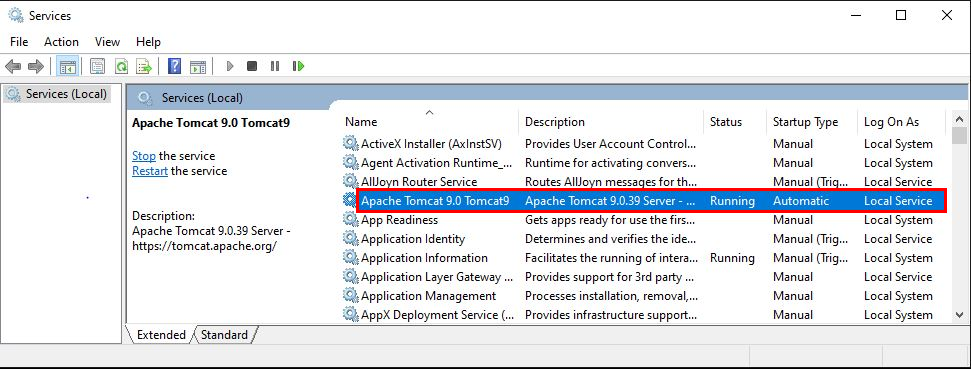This screenshot has width=971, height=369.
Task: Click gear icon of Application Layer Gateway row
Action: [x=351, y=277]
